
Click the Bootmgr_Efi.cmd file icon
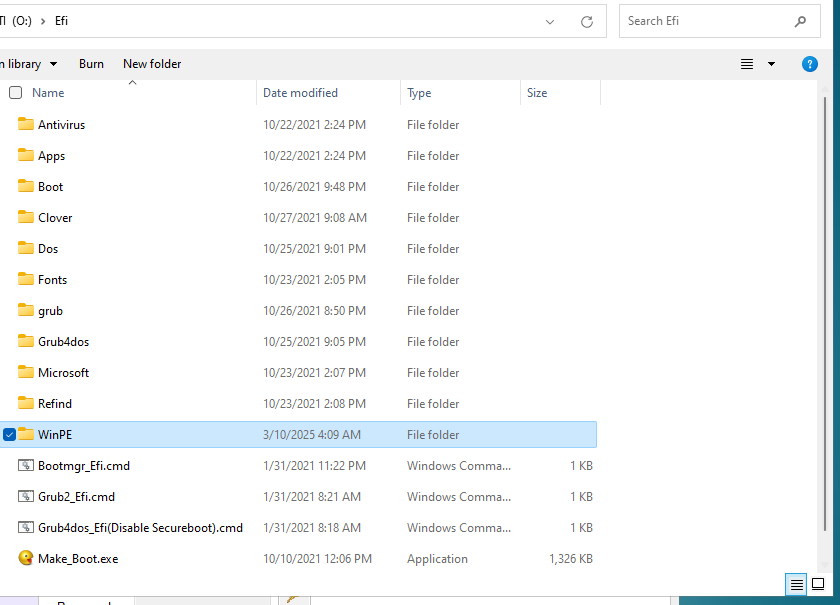(26, 466)
